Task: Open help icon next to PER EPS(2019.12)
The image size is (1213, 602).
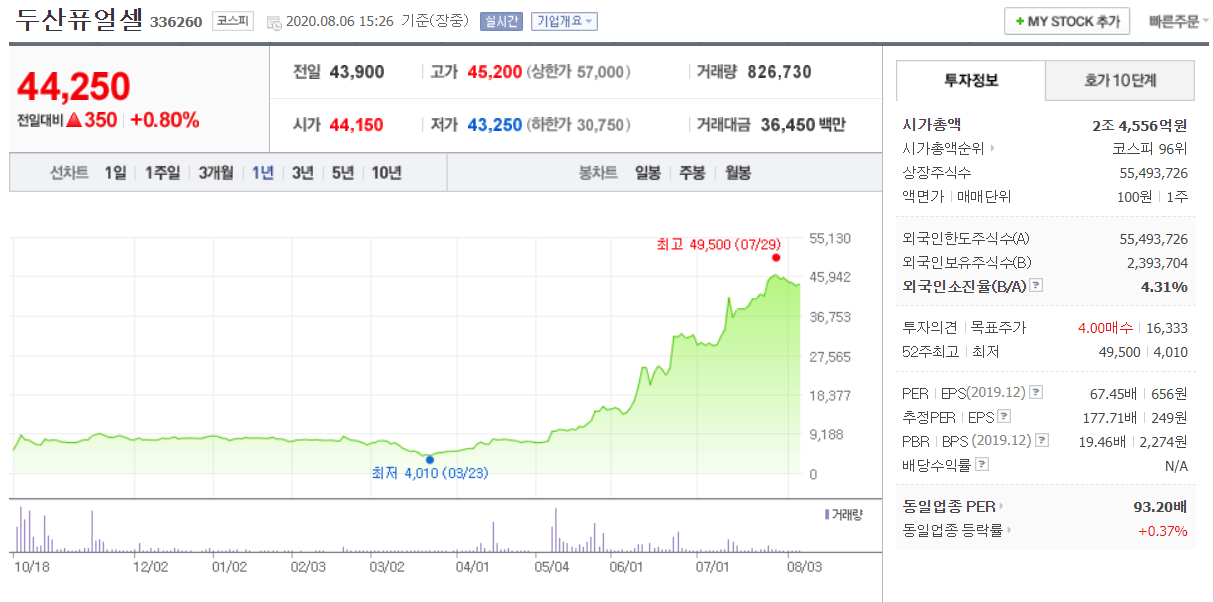Action: (1036, 392)
